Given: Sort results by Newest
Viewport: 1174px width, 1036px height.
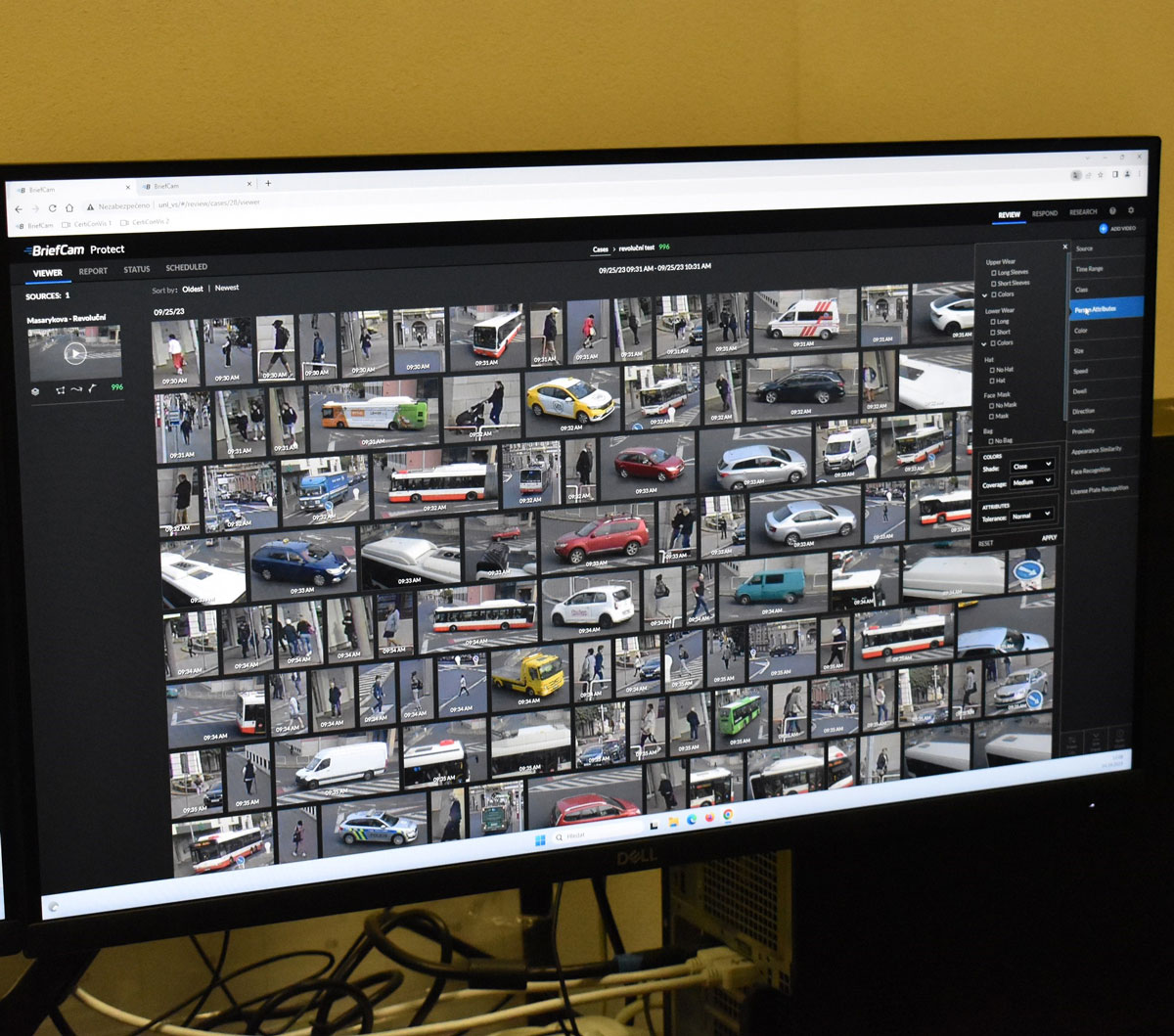Looking at the screenshot, I should coord(226,289).
